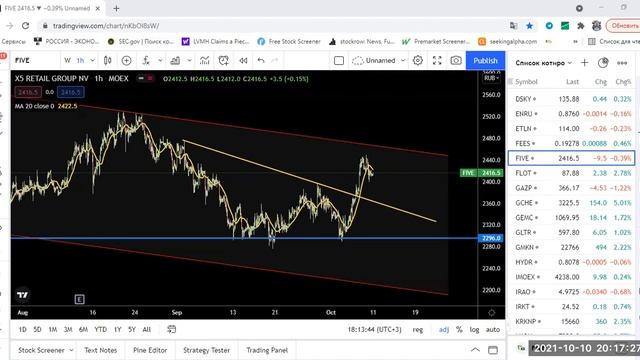Select GAZP row in the watchlist
The height and width of the screenshot is (360, 640).
(x=571, y=188)
